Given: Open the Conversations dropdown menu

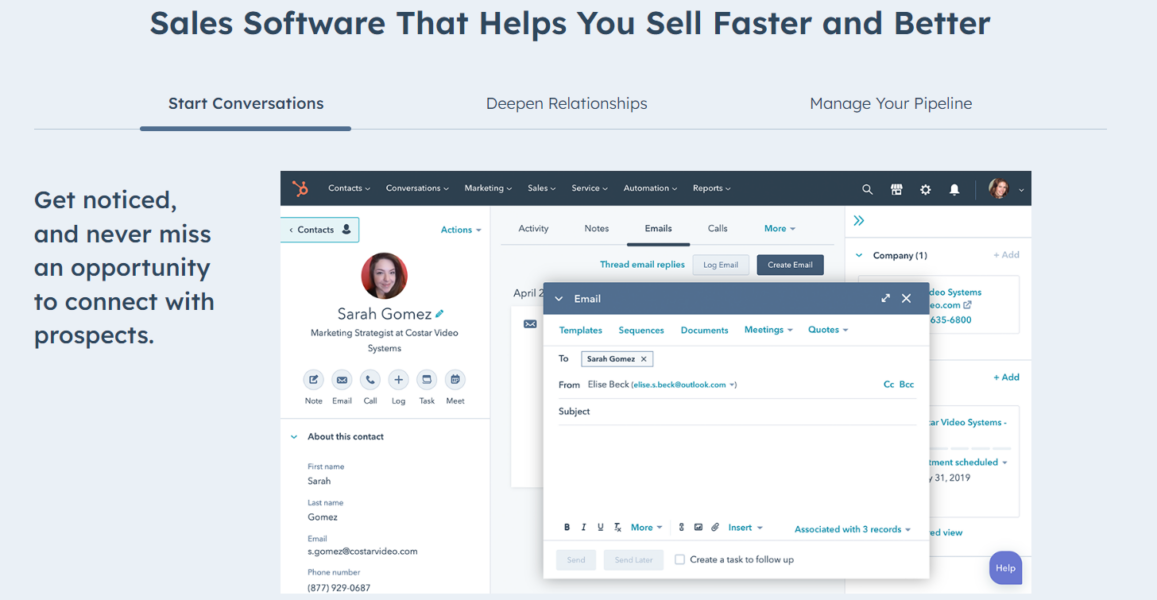Looking at the screenshot, I should click(417, 188).
